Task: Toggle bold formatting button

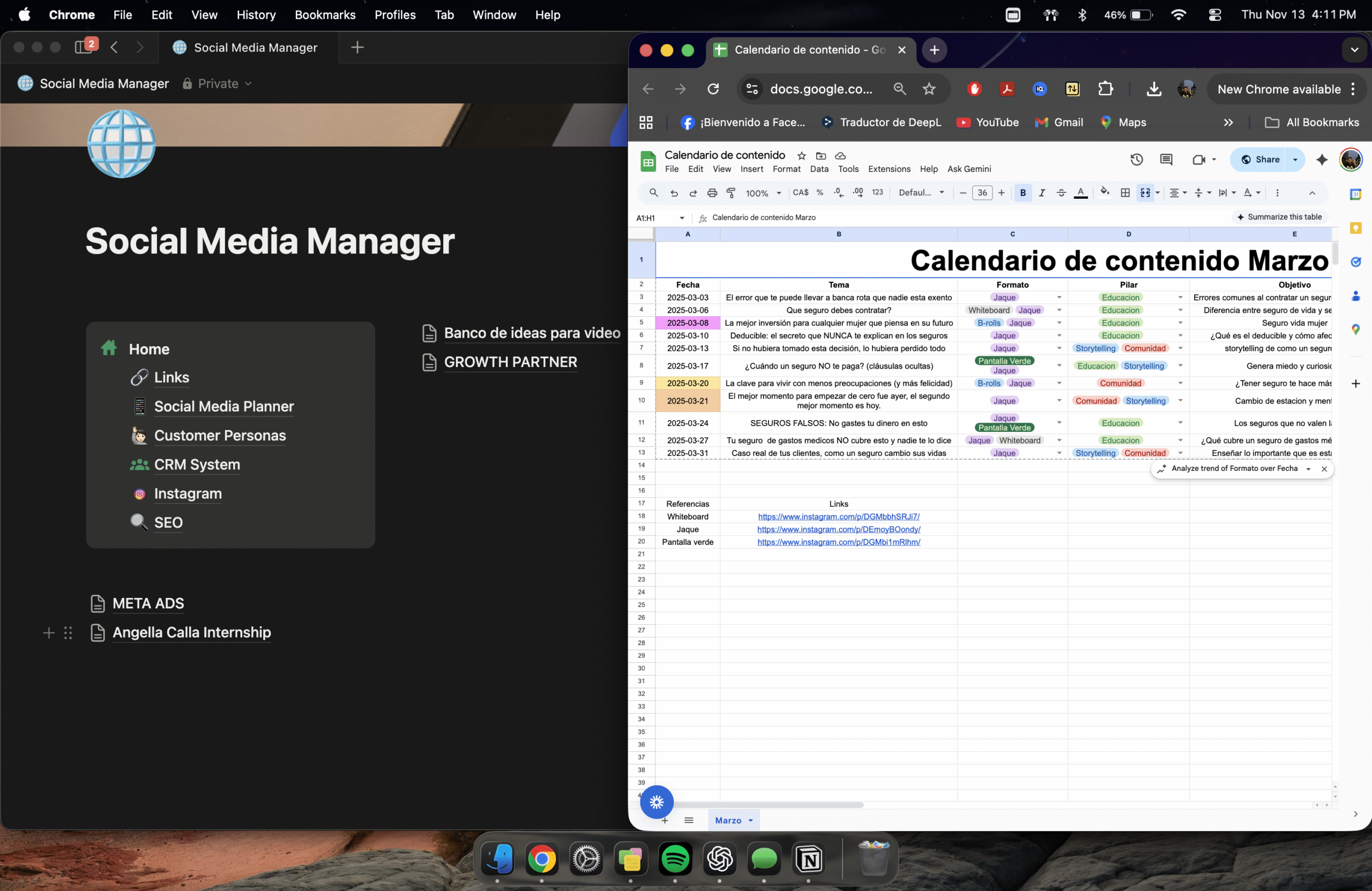Action: click(x=1023, y=193)
